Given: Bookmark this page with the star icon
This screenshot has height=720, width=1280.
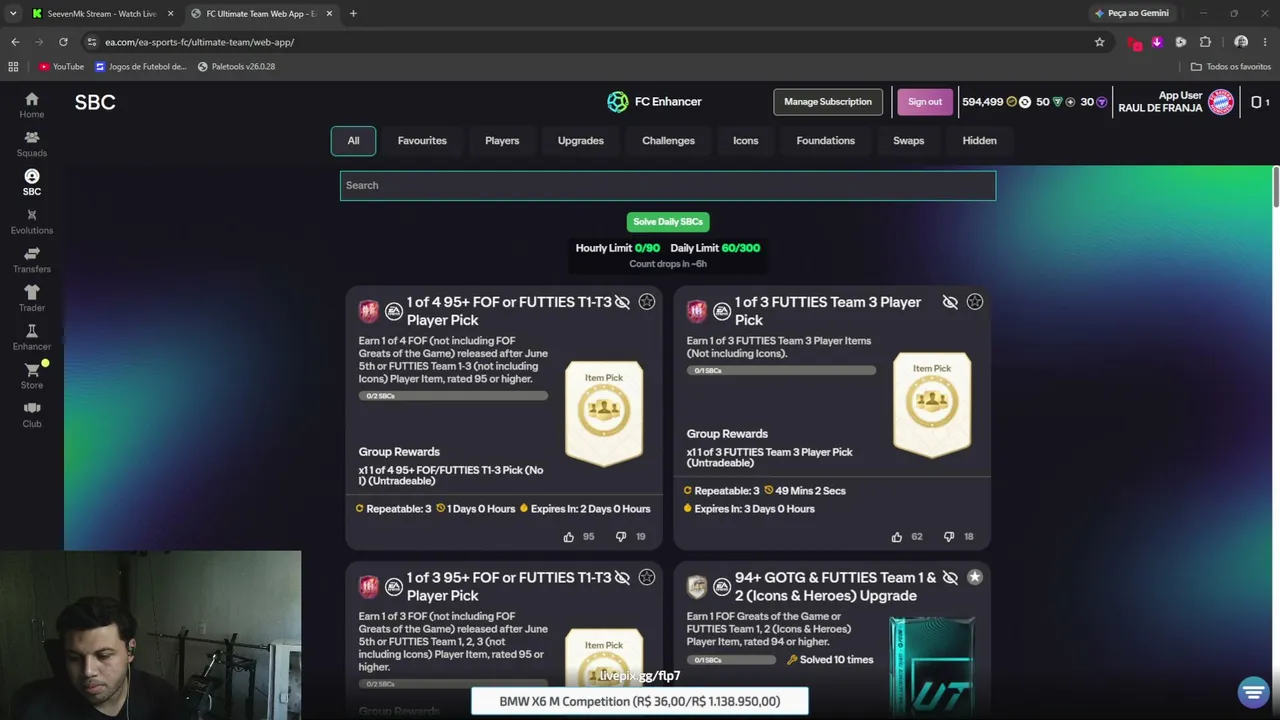Looking at the screenshot, I should click(1100, 42).
